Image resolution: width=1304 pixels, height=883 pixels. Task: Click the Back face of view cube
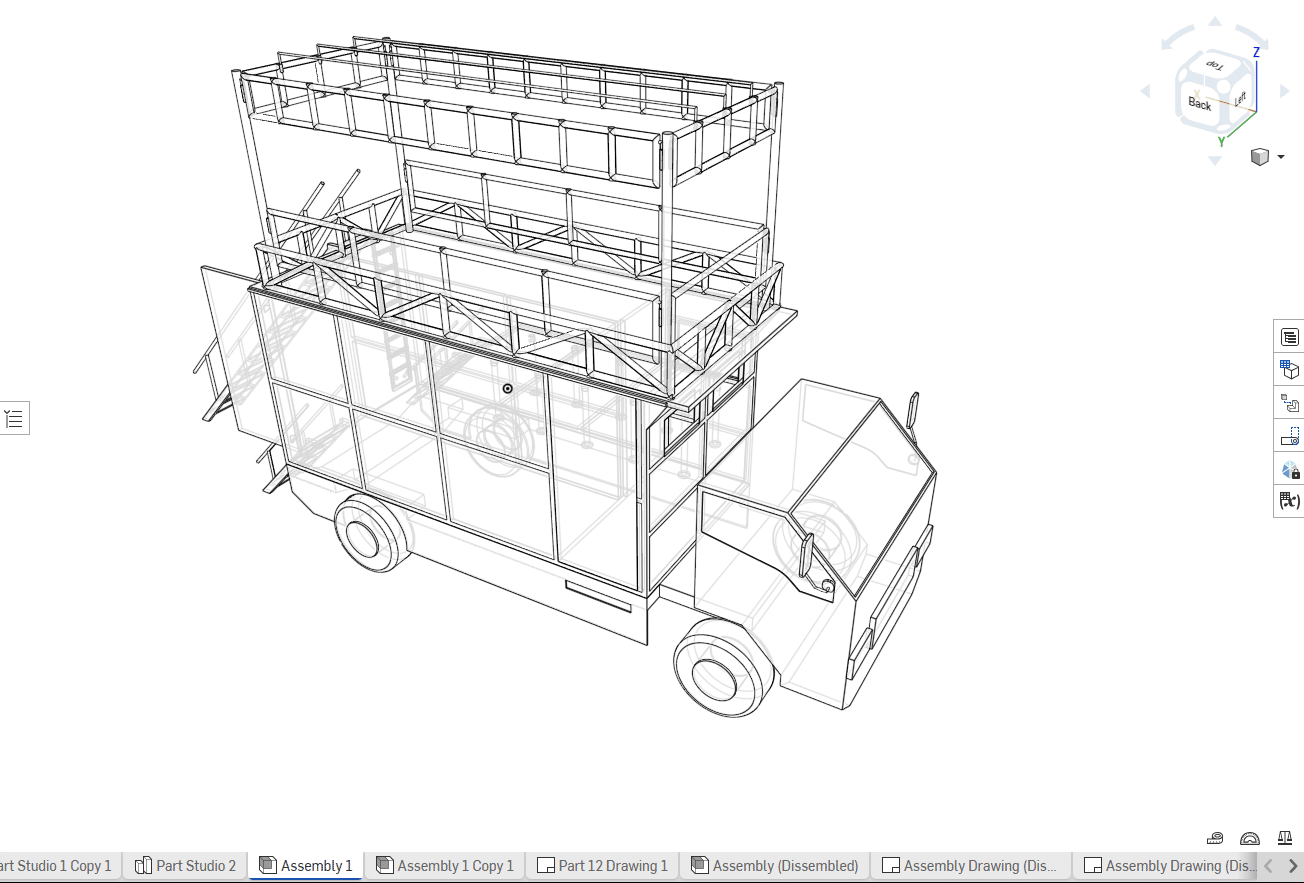(x=1199, y=103)
